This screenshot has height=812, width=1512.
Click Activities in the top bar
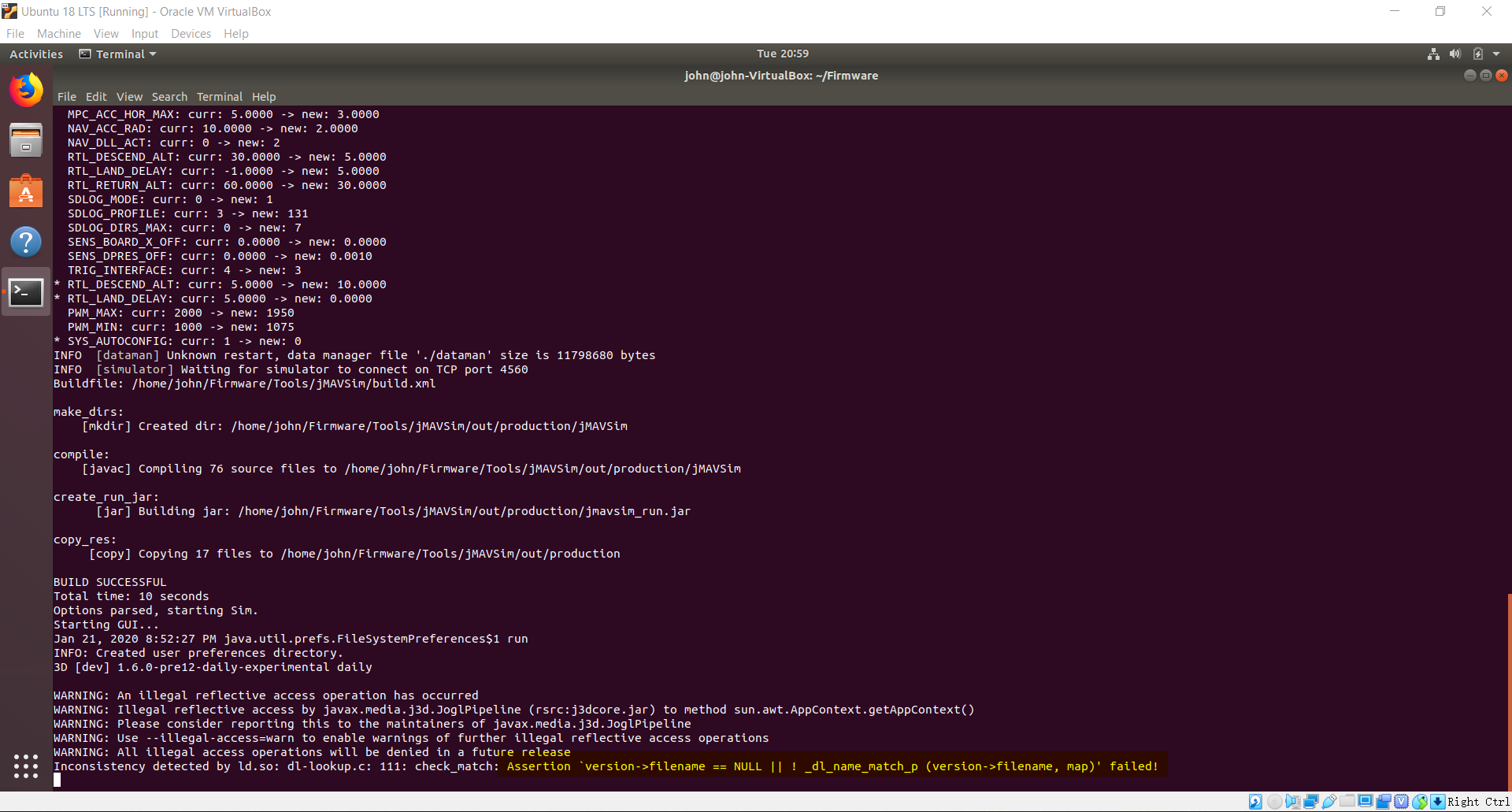(x=35, y=54)
